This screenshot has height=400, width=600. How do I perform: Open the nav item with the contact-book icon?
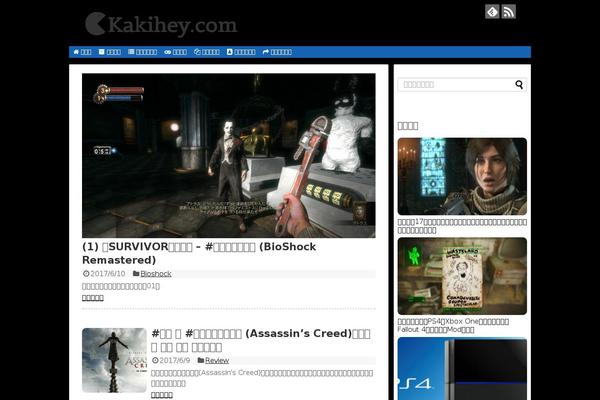[241, 52]
